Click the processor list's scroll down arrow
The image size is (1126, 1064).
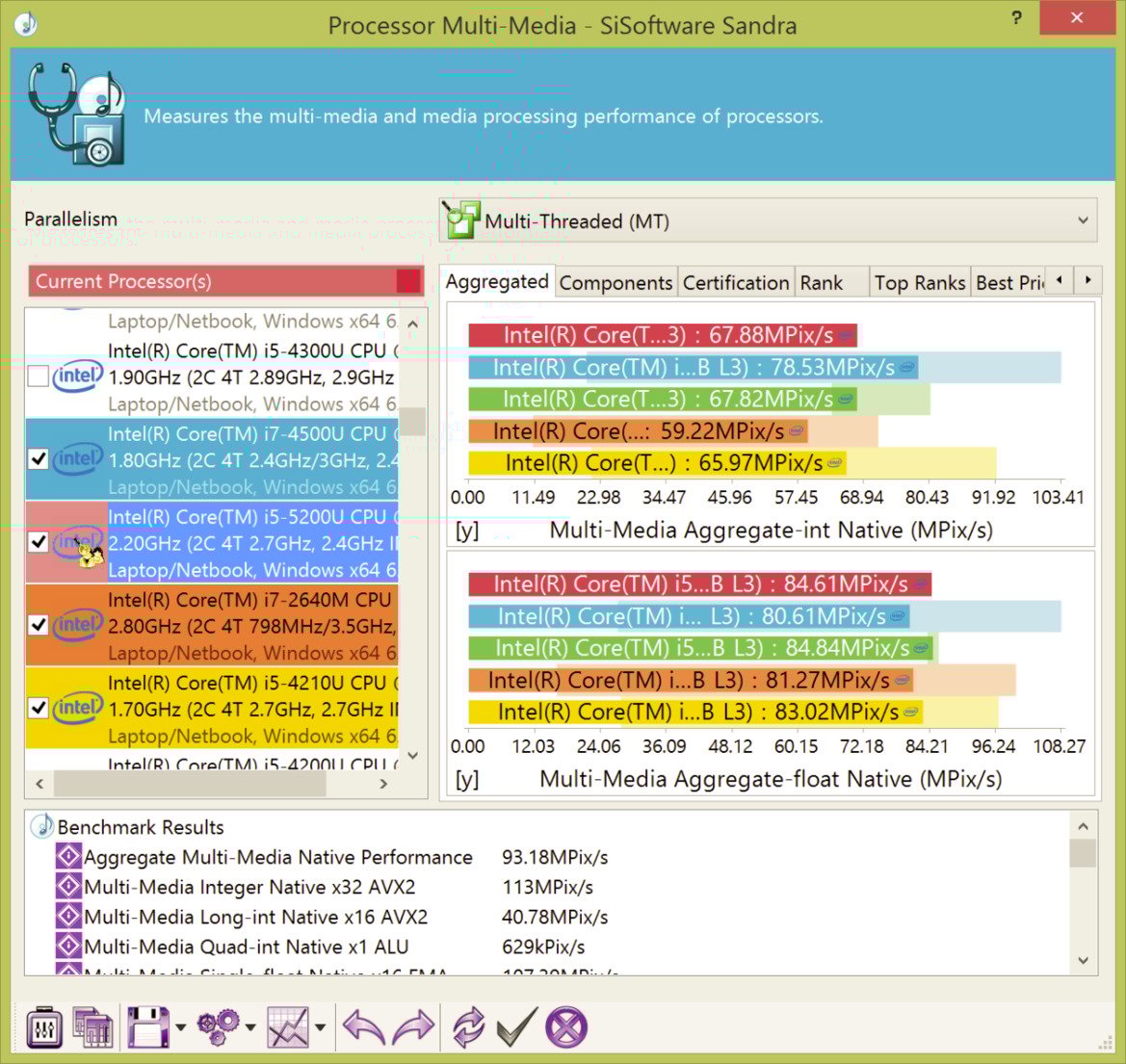pyautogui.click(x=412, y=755)
